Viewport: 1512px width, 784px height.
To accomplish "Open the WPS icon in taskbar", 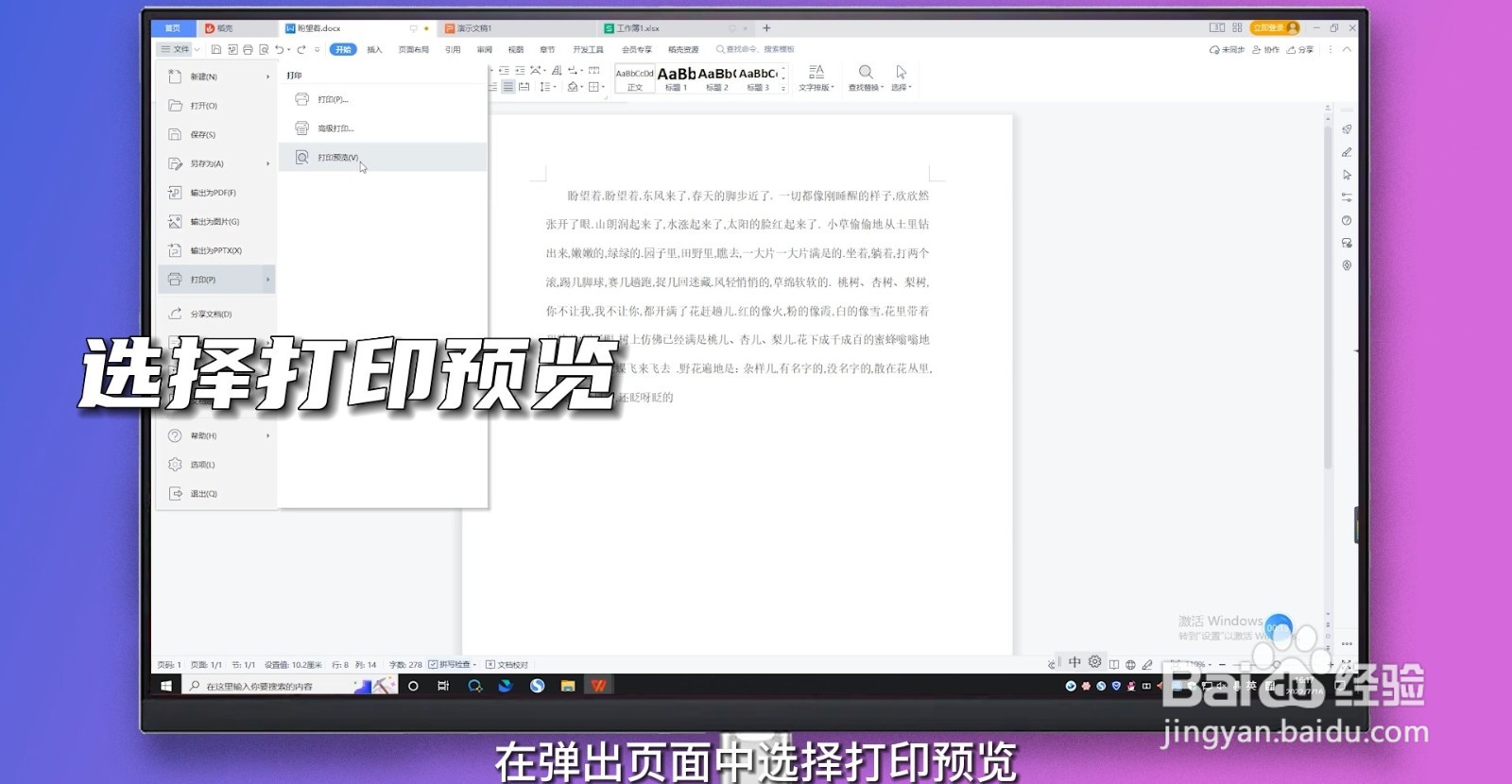I will (x=598, y=686).
